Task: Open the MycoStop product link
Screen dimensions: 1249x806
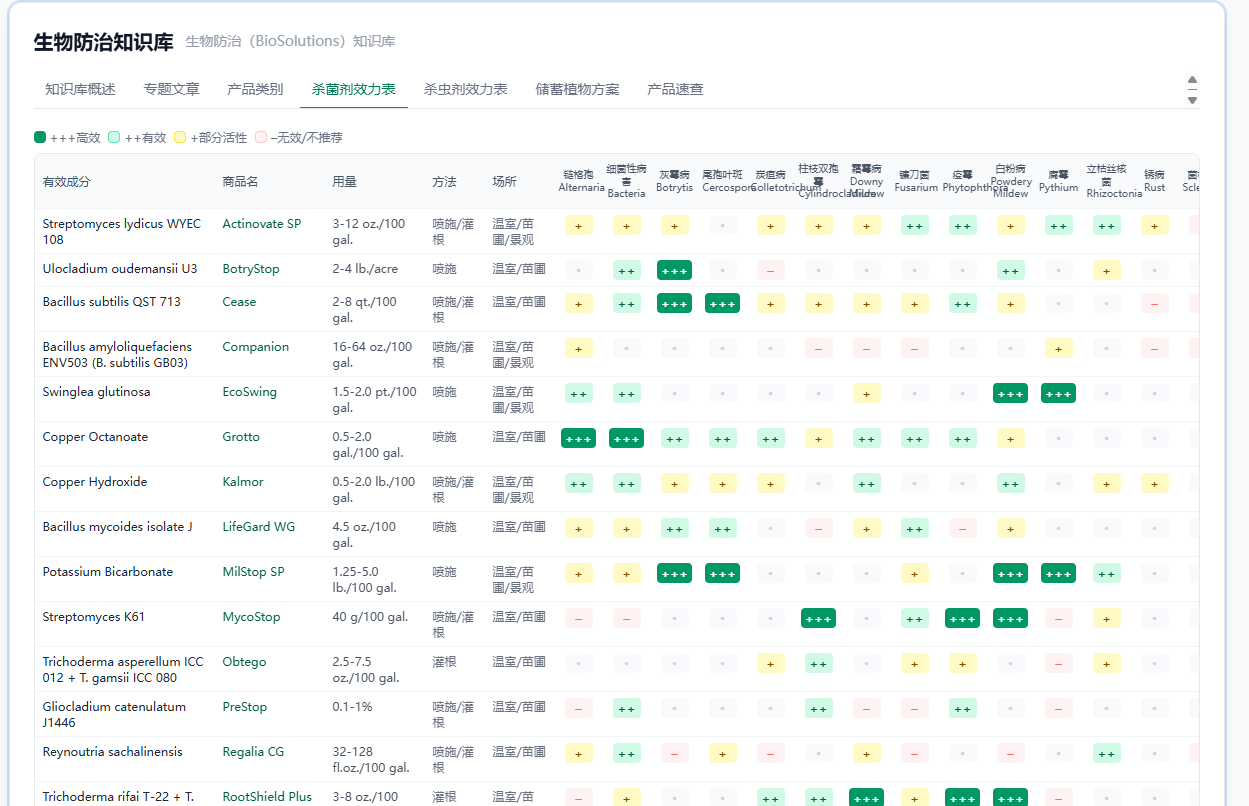Action: pyautogui.click(x=251, y=617)
